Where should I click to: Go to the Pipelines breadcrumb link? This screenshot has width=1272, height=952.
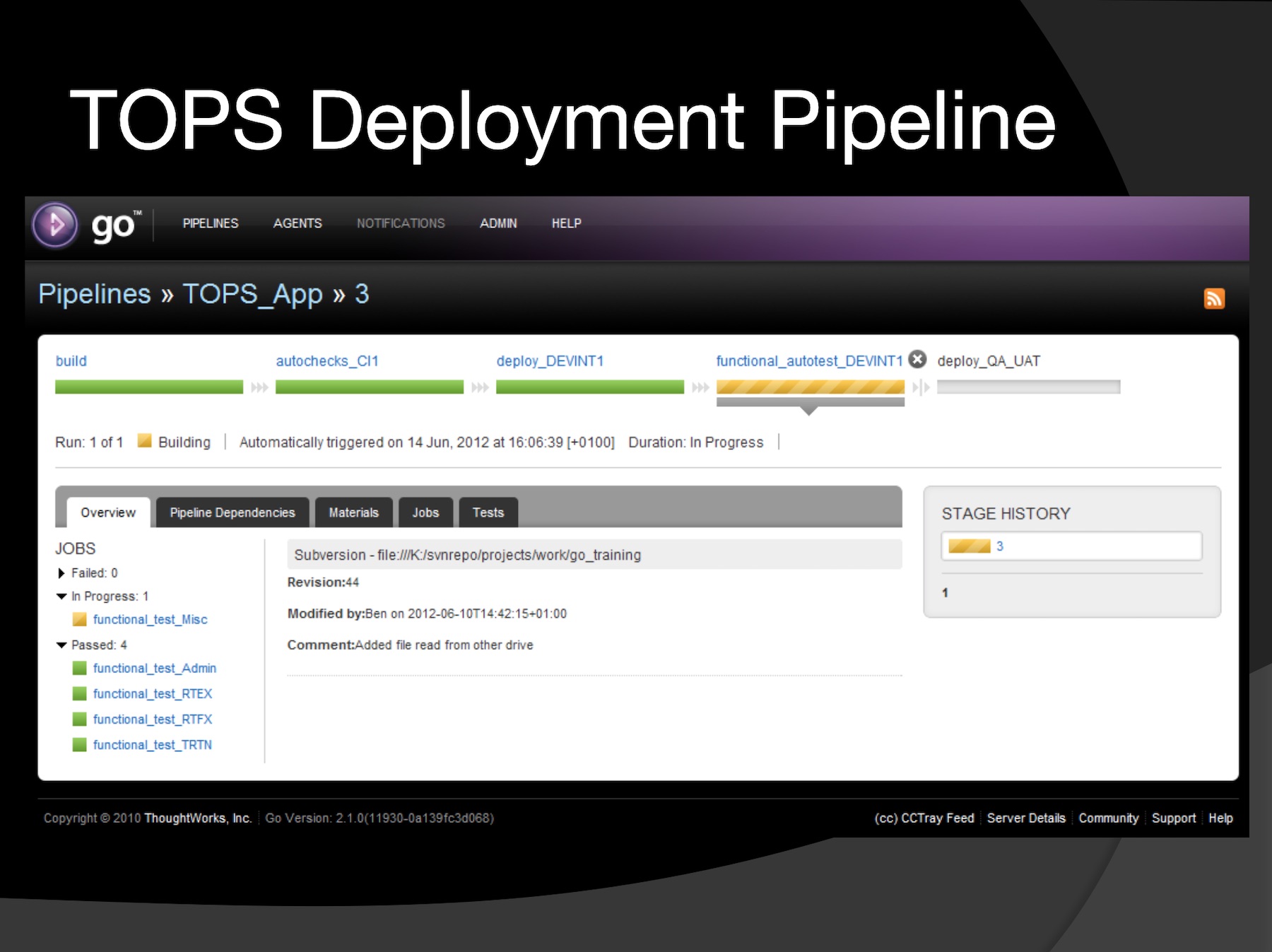tap(95, 294)
